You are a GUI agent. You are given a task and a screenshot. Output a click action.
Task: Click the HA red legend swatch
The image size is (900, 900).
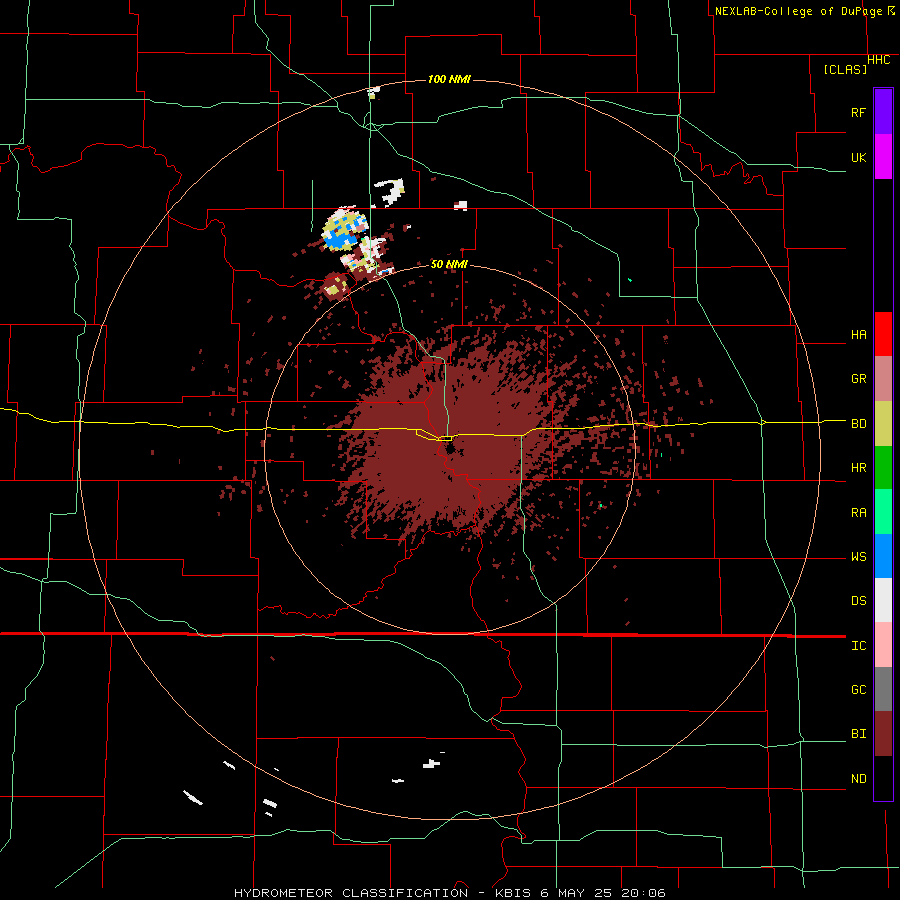[x=883, y=334]
